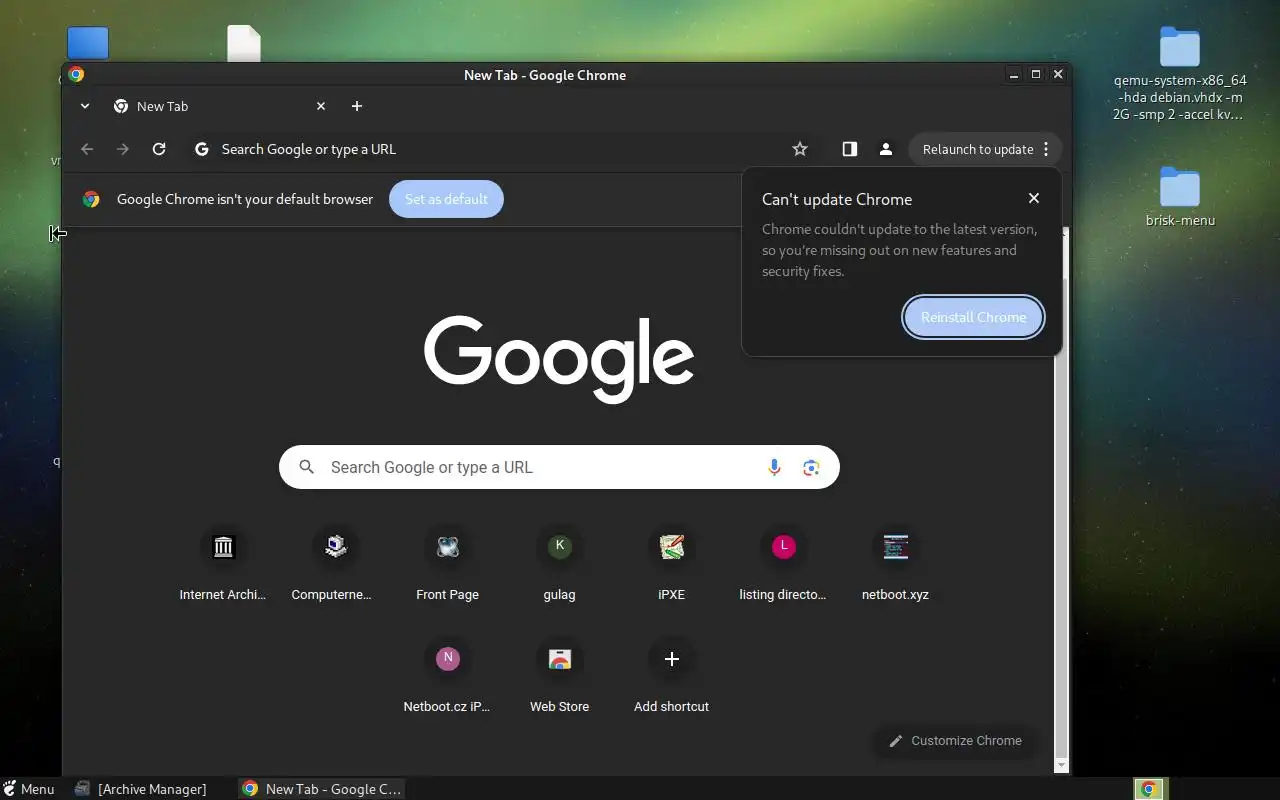Open the iPXE shortcut

[671, 565]
